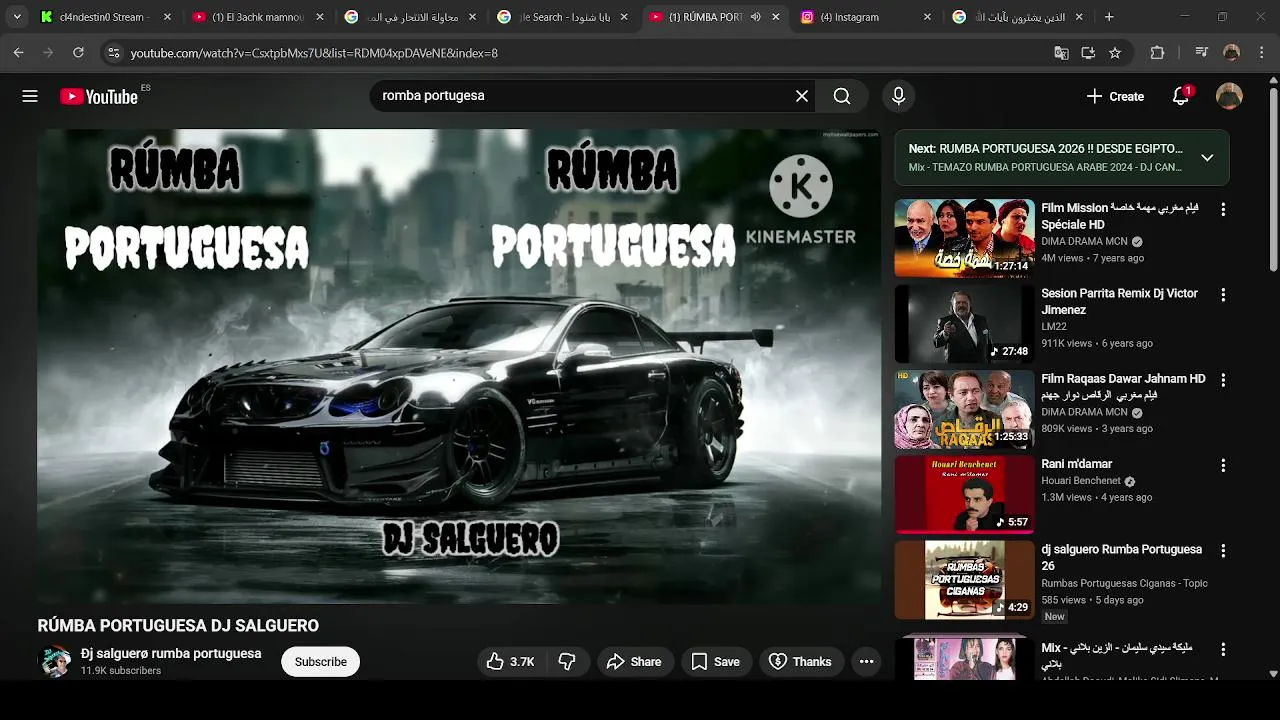The height and width of the screenshot is (720, 1280).
Task: Open Chrome three-dot menu
Action: pos(1260,53)
